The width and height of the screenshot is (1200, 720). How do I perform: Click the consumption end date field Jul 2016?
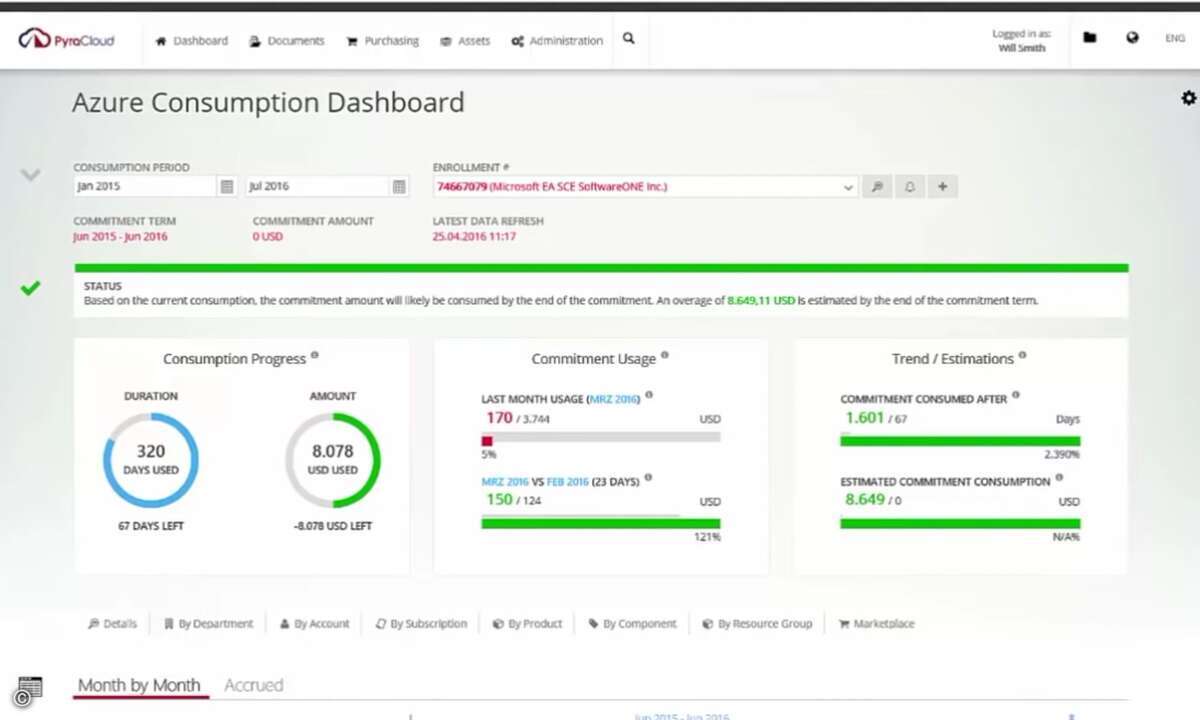coord(318,186)
